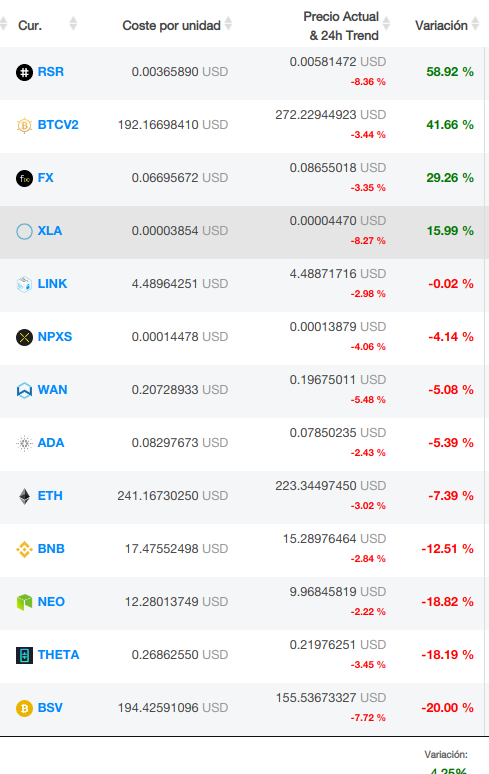The image size is (489, 774).
Task: Click the NPXS coin icon
Action: (24, 337)
